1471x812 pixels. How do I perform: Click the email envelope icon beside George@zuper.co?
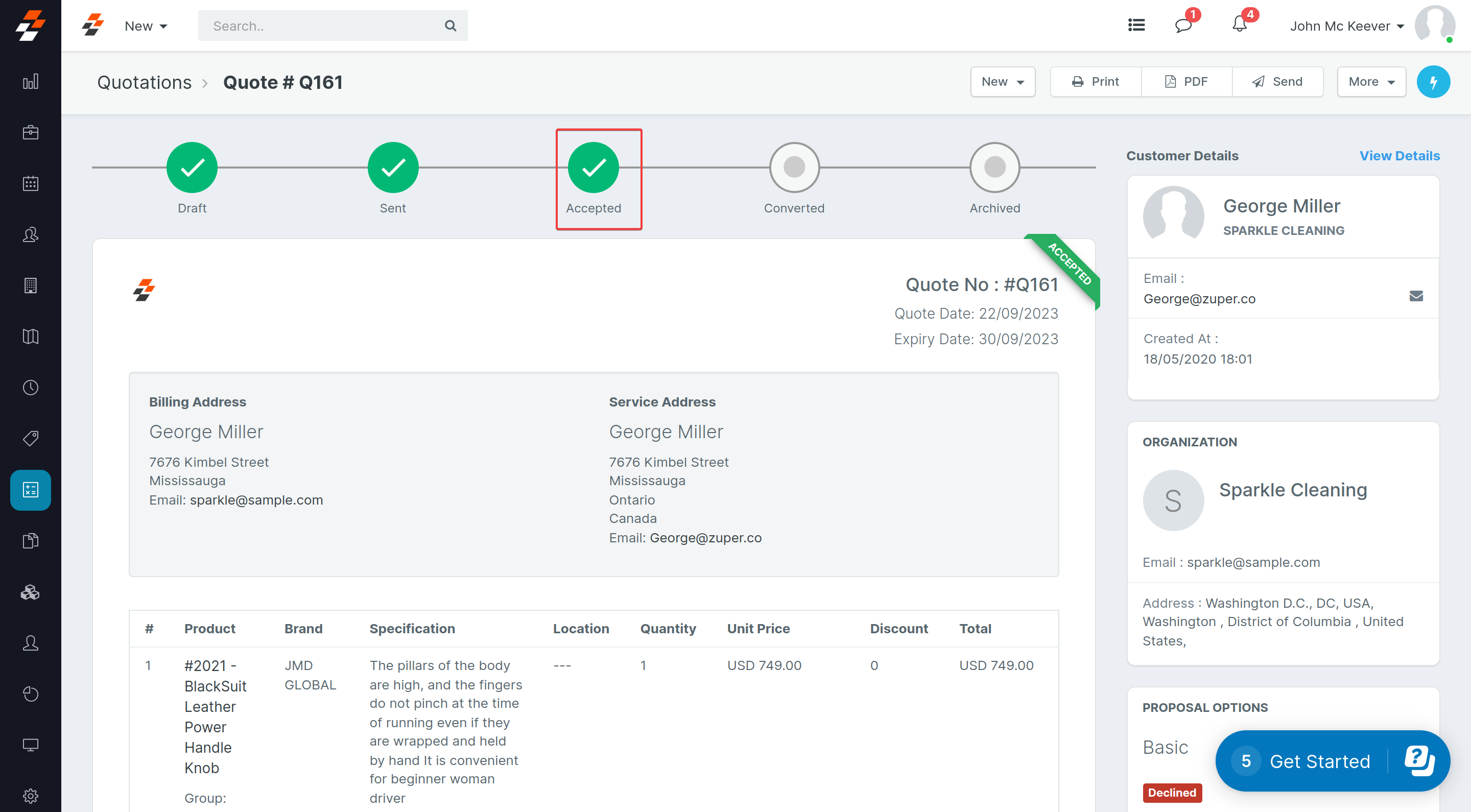[1416, 296]
